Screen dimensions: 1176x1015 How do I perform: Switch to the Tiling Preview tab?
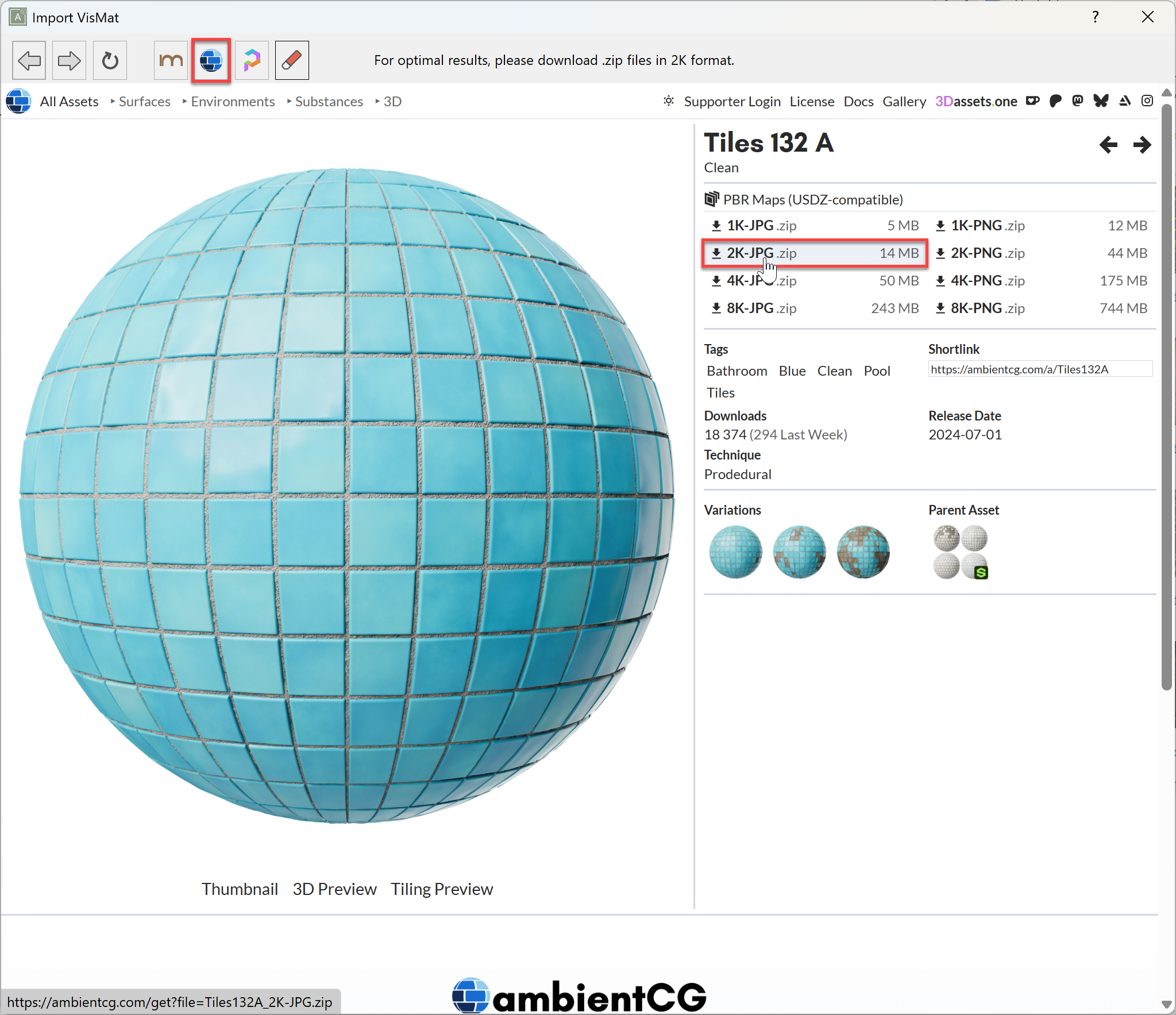coord(442,889)
